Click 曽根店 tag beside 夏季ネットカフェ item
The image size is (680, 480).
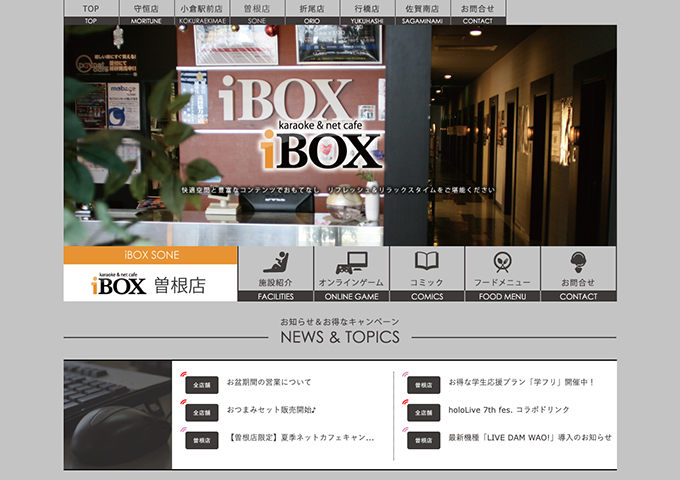202,441
